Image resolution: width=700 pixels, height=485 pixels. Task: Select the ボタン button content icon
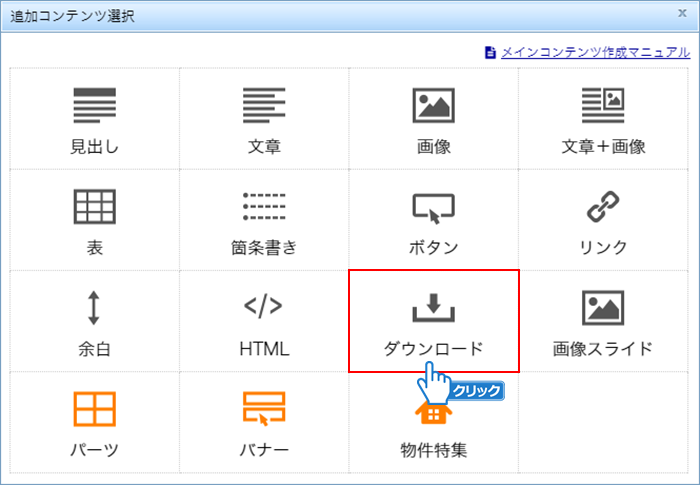[x=433, y=208]
